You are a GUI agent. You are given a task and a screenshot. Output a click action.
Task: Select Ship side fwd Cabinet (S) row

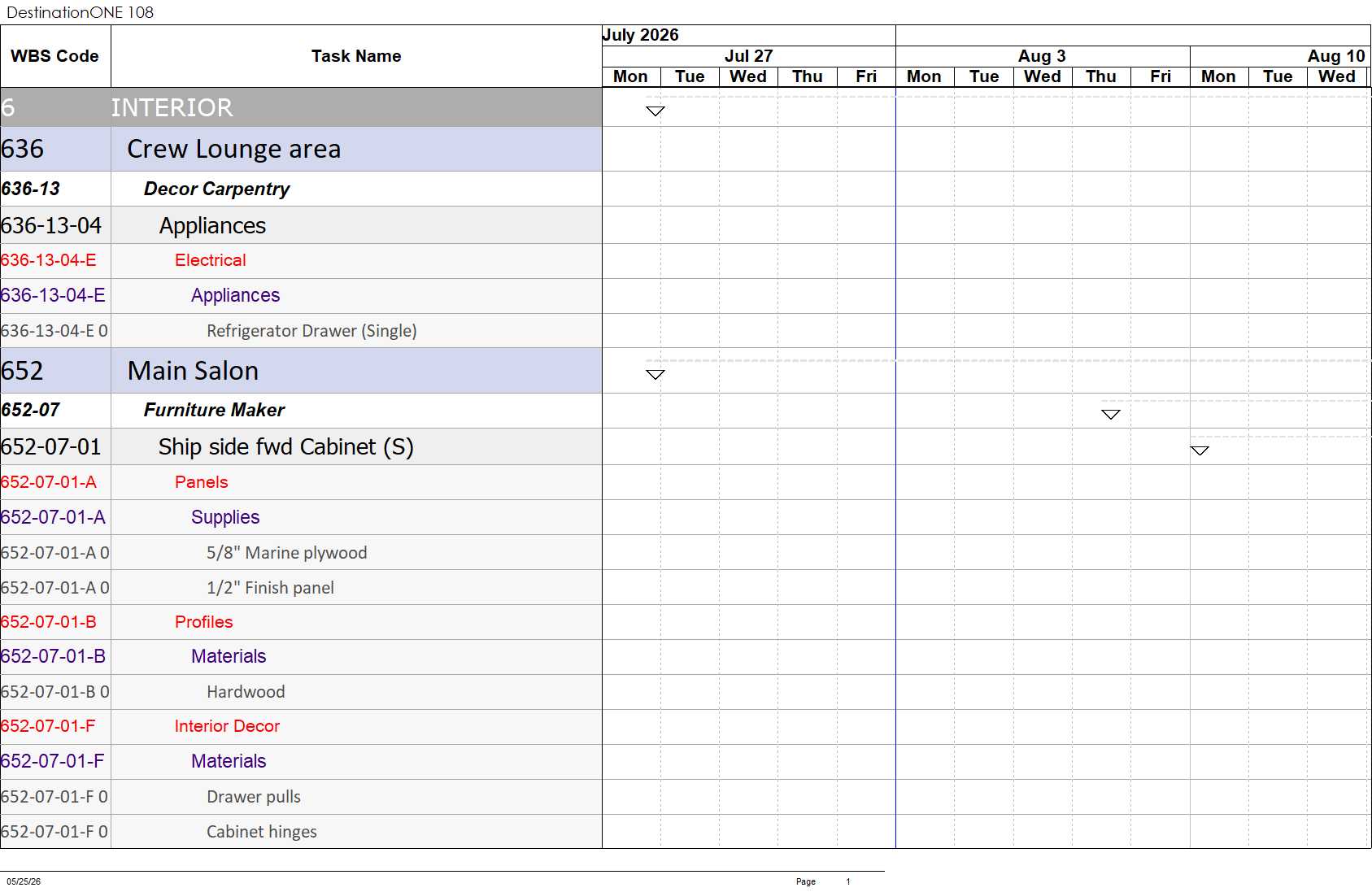pyautogui.click(x=301, y=446)
